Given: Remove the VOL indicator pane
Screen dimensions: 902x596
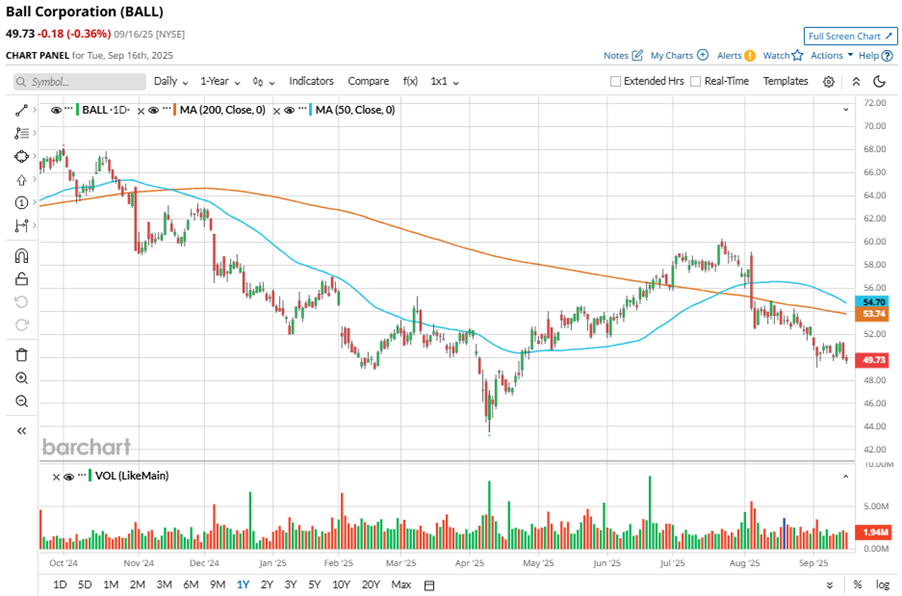Looking at the screenshot, I should (x=56, y=477).
